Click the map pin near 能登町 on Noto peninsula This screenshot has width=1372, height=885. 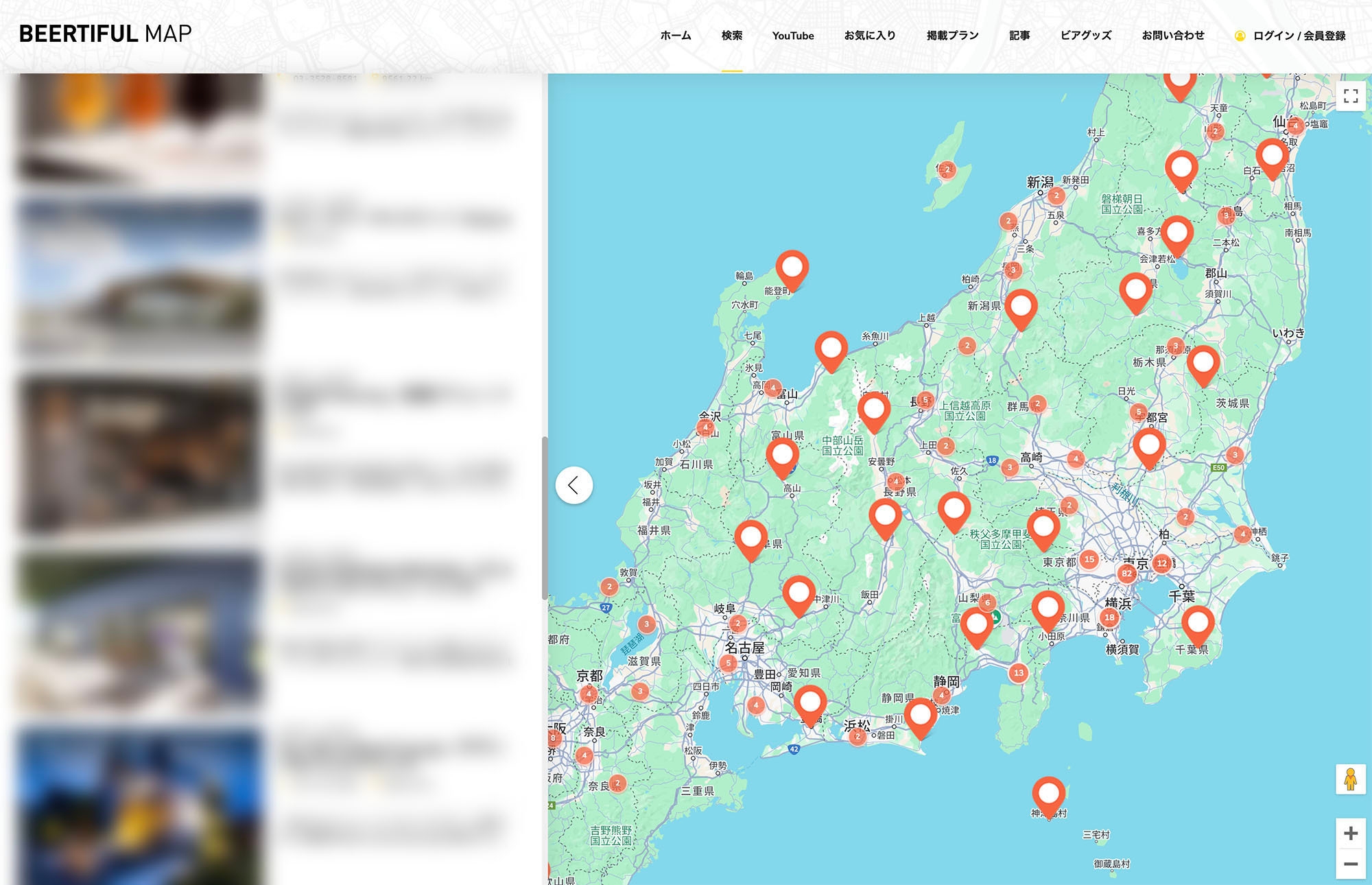point(792,268)
